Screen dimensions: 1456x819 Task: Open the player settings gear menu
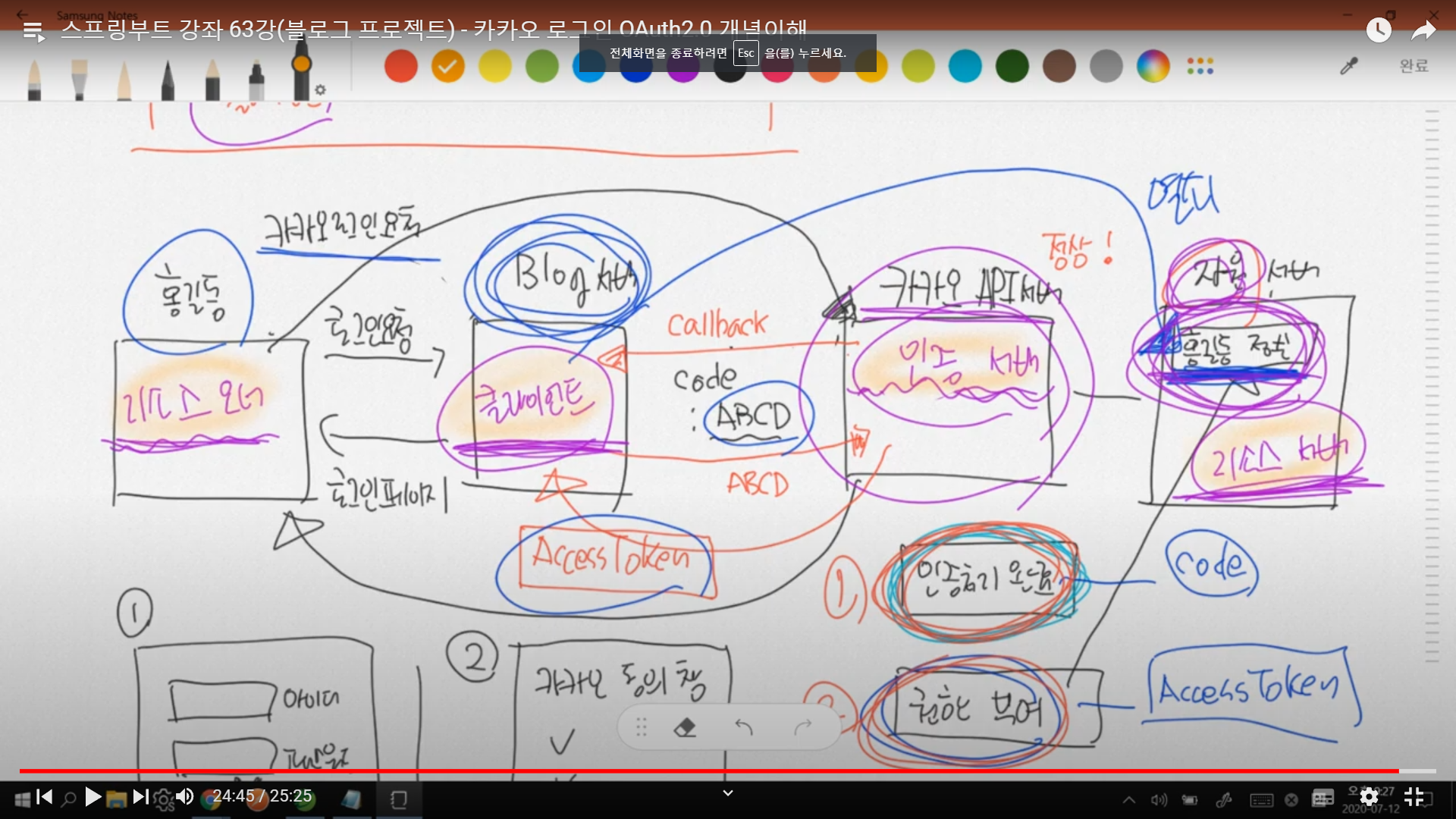pos(1369,797)
